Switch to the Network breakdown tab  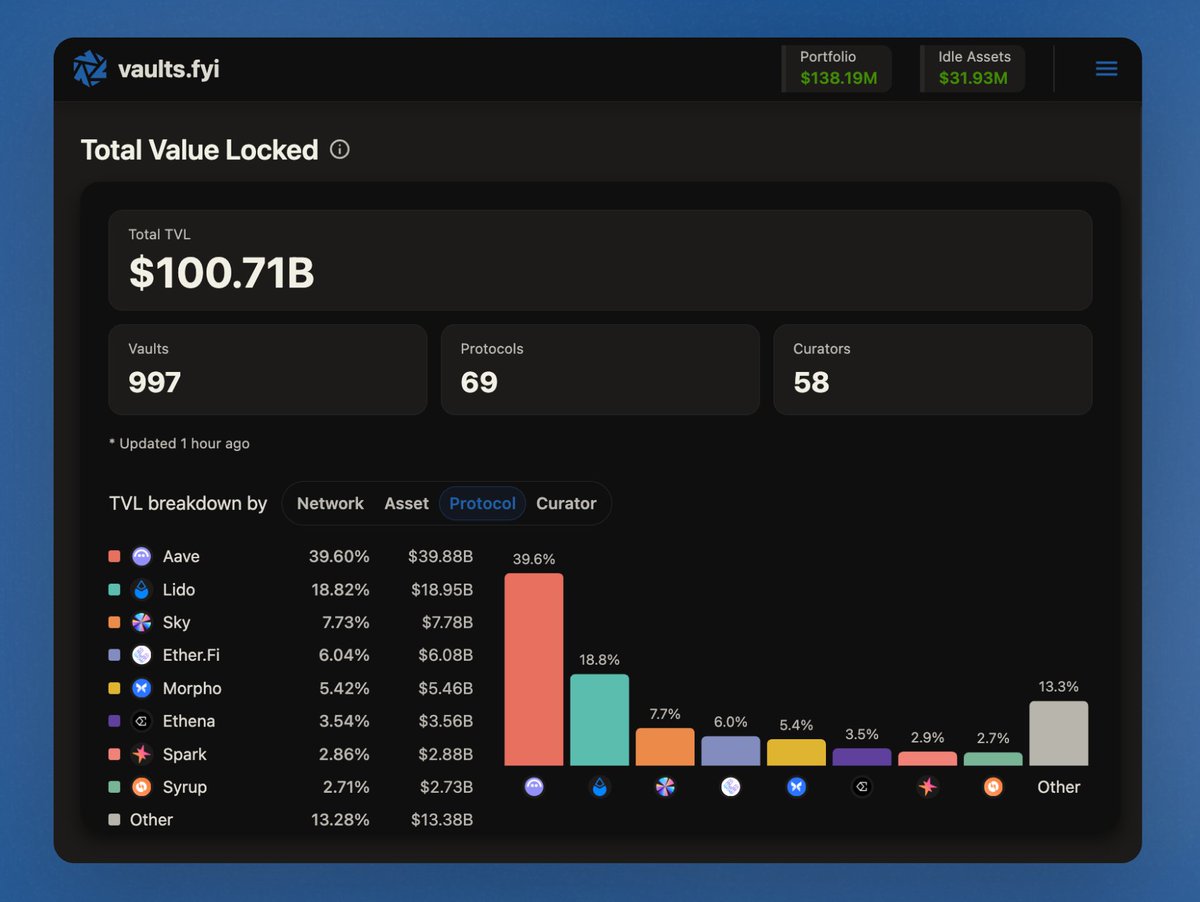point(330,503)
